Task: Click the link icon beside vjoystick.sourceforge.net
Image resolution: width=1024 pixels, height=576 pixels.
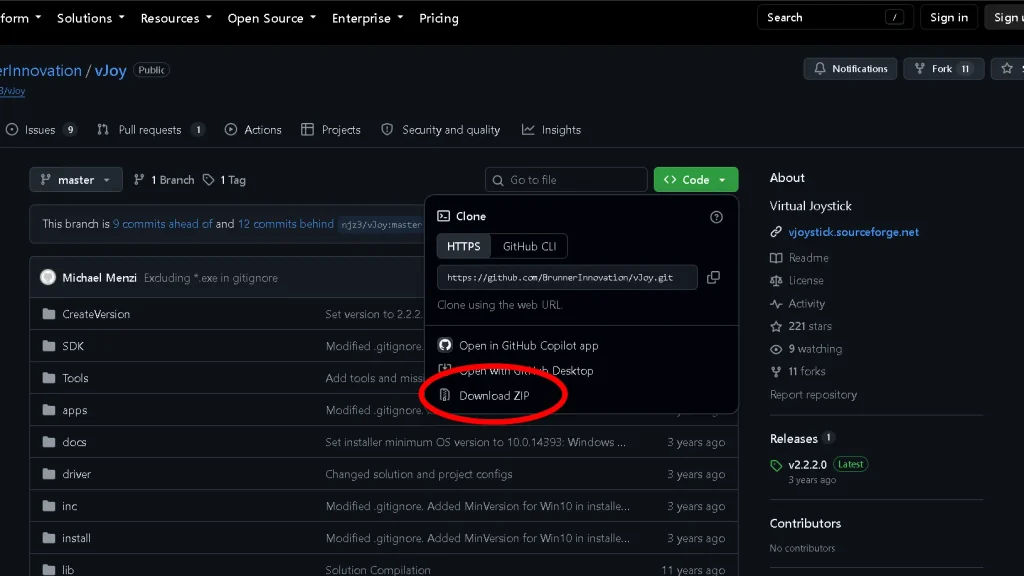Action: (776, 232)
